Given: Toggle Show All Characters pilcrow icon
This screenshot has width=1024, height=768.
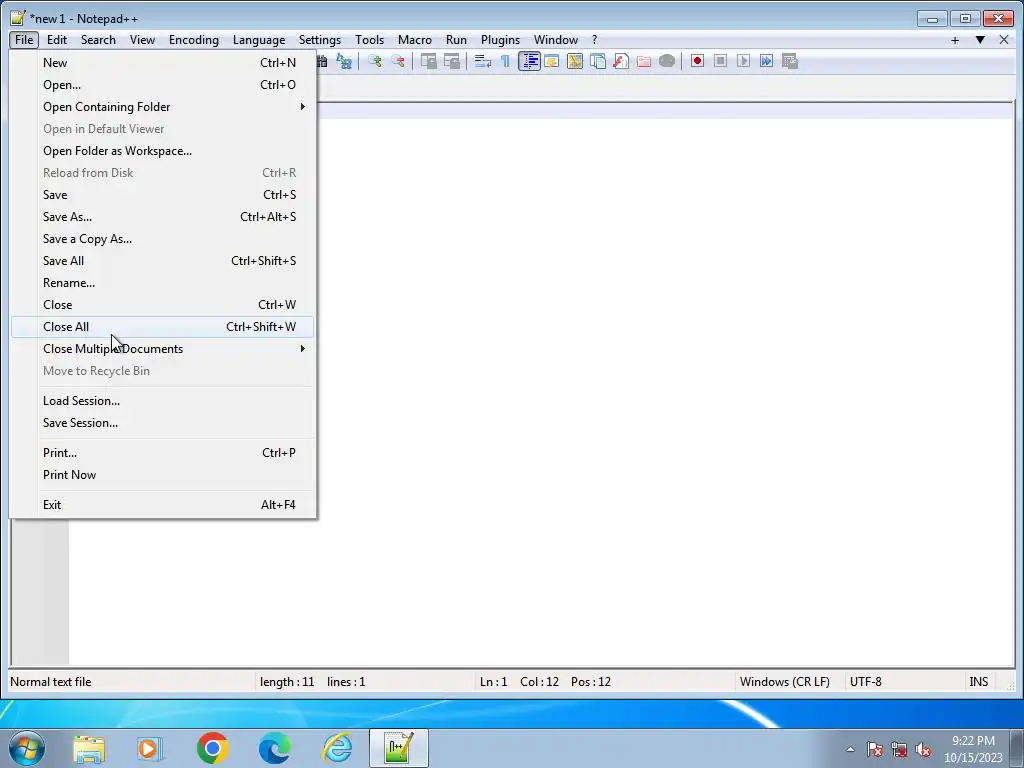Looking at the screenshot, I should (505, 61).
